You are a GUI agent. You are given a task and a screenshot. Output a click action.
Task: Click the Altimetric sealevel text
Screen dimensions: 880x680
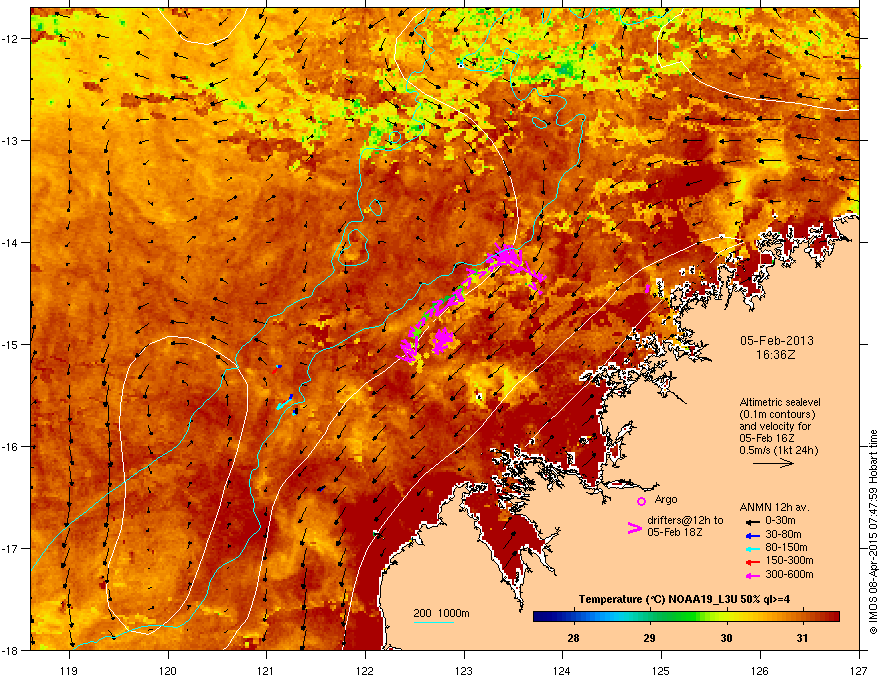(x=780, y=402)
